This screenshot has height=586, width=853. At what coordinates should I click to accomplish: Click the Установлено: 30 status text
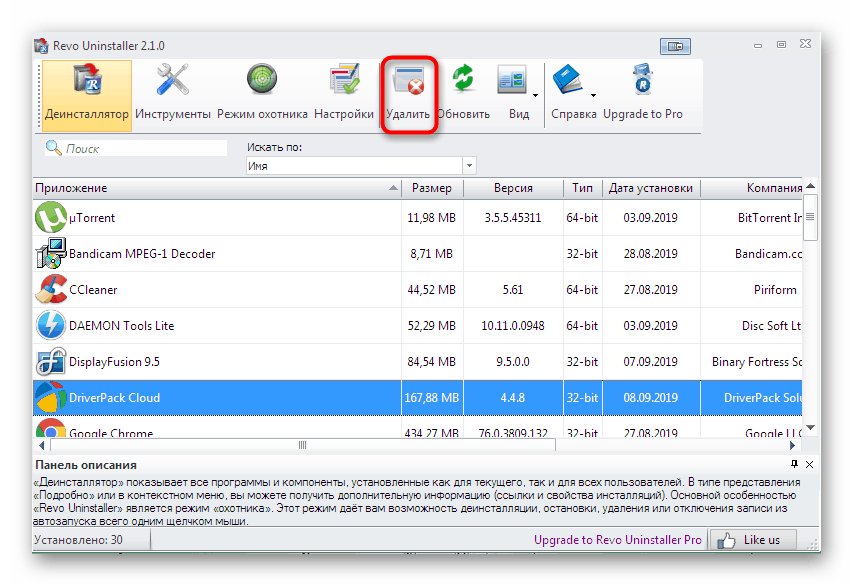[78, 540]
